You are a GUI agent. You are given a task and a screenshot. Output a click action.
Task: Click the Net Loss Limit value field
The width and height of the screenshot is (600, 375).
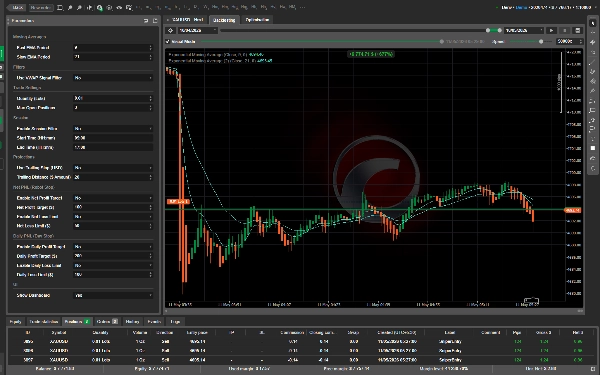[113, 226]
